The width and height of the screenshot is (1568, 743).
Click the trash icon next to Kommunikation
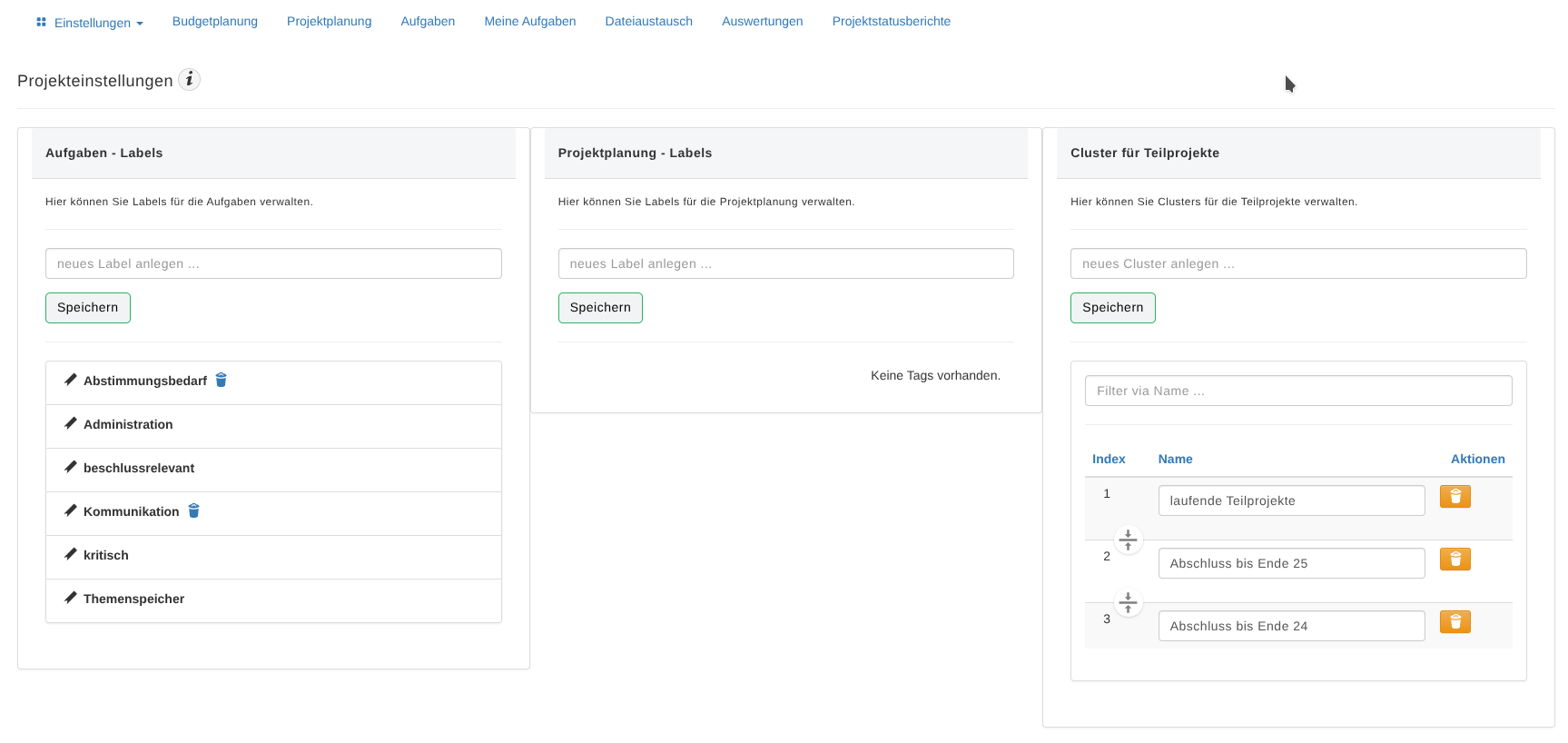[193, 510]
